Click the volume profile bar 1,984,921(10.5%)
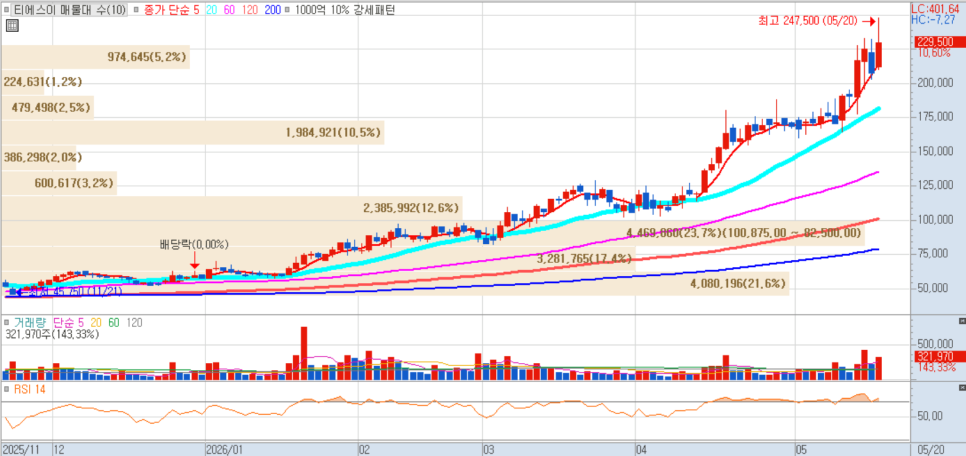The height and width of the screenshot is (456, 966). pyautogui.click(x=193, y=132)
